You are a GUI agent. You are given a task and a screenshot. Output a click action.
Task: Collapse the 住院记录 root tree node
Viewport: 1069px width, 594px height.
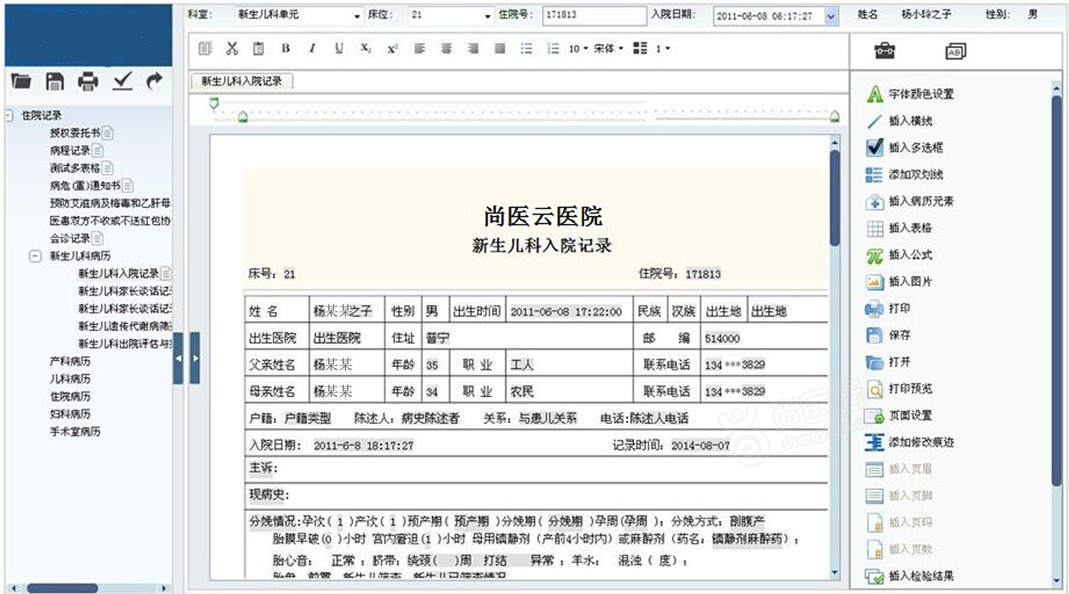(x=9, y=115)
